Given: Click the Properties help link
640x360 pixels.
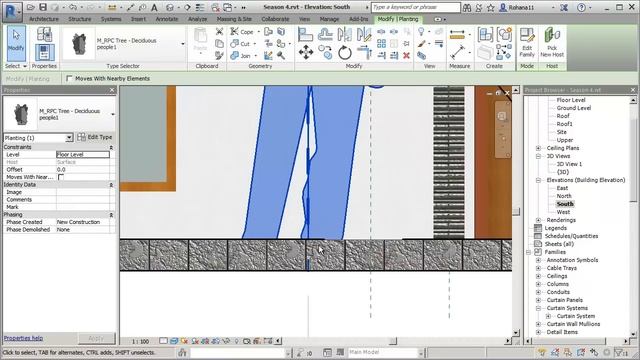Looking at the screenshot, I should [23, 338].
